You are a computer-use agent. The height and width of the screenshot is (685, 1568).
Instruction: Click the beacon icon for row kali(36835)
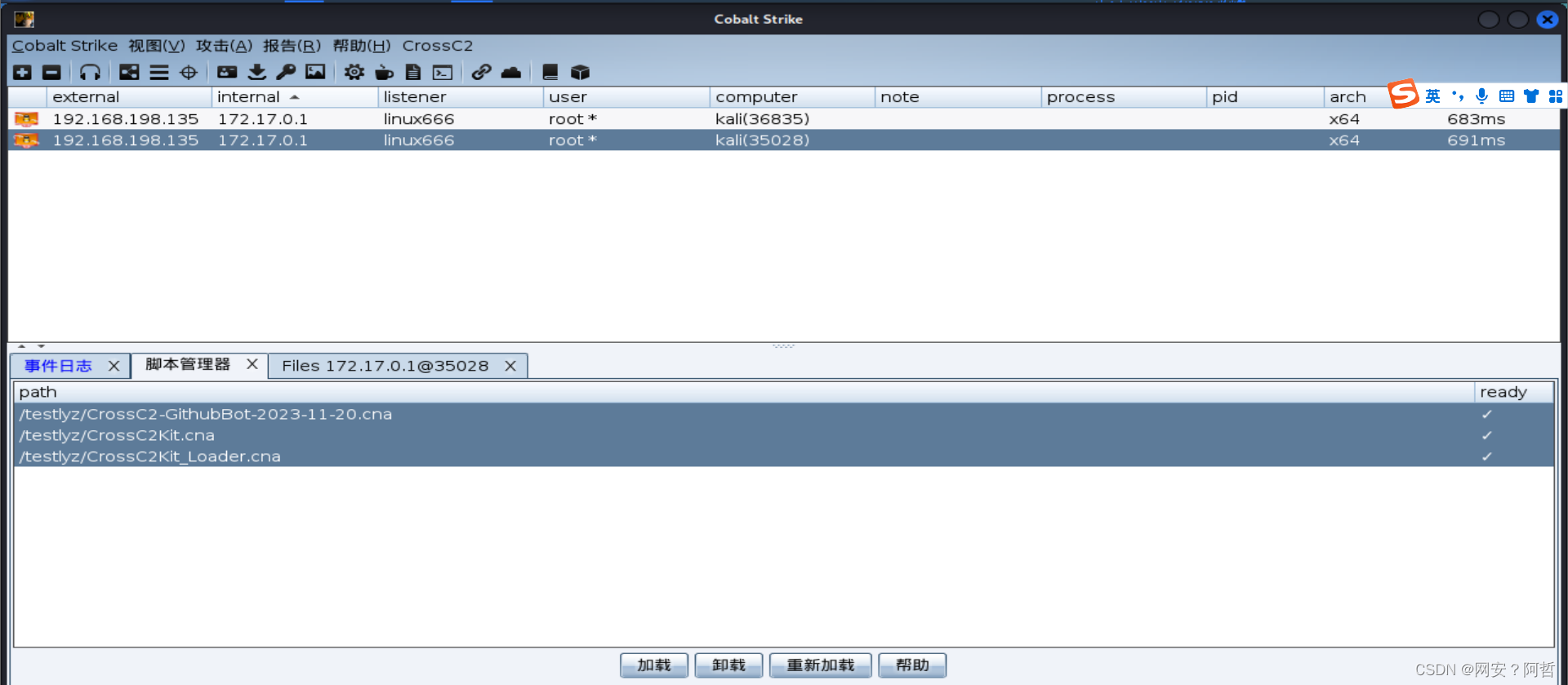tap(26, 119)
